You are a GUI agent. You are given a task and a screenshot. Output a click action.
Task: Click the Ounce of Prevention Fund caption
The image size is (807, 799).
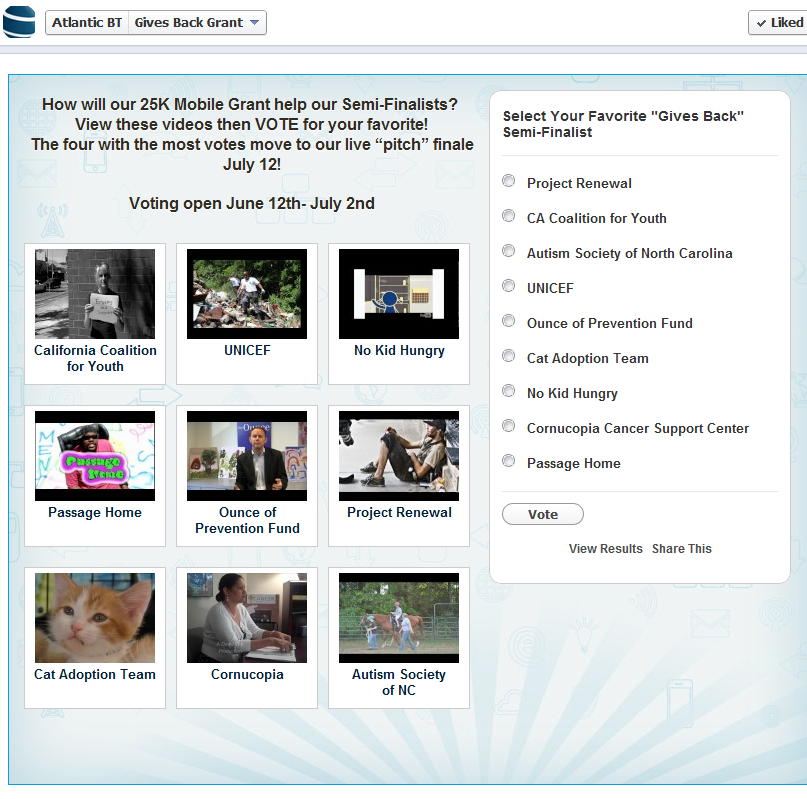coord(247,520)
